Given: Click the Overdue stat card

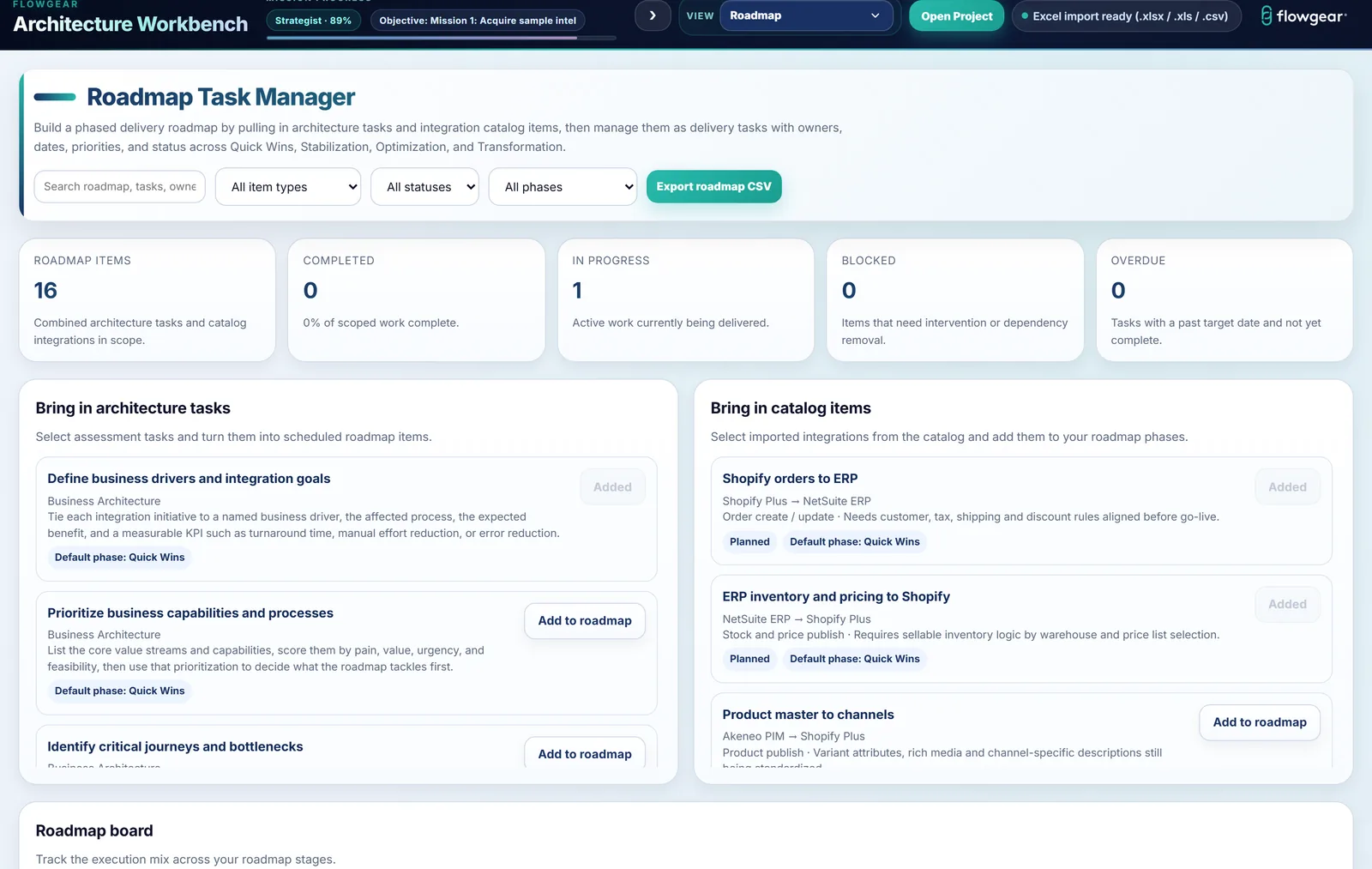Looking at the screenshot, I should pos(1225,299).
